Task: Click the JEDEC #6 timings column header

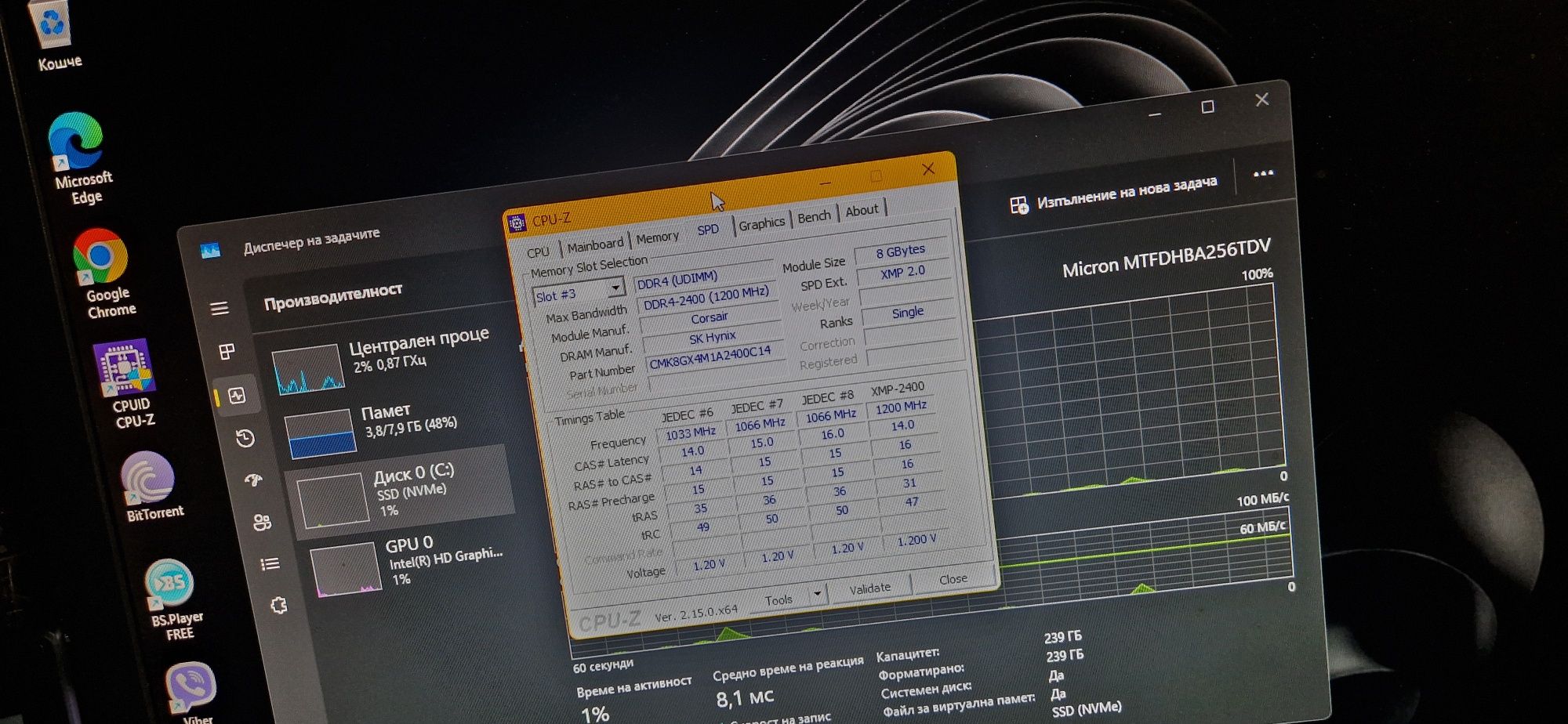Action: [687, 414]
